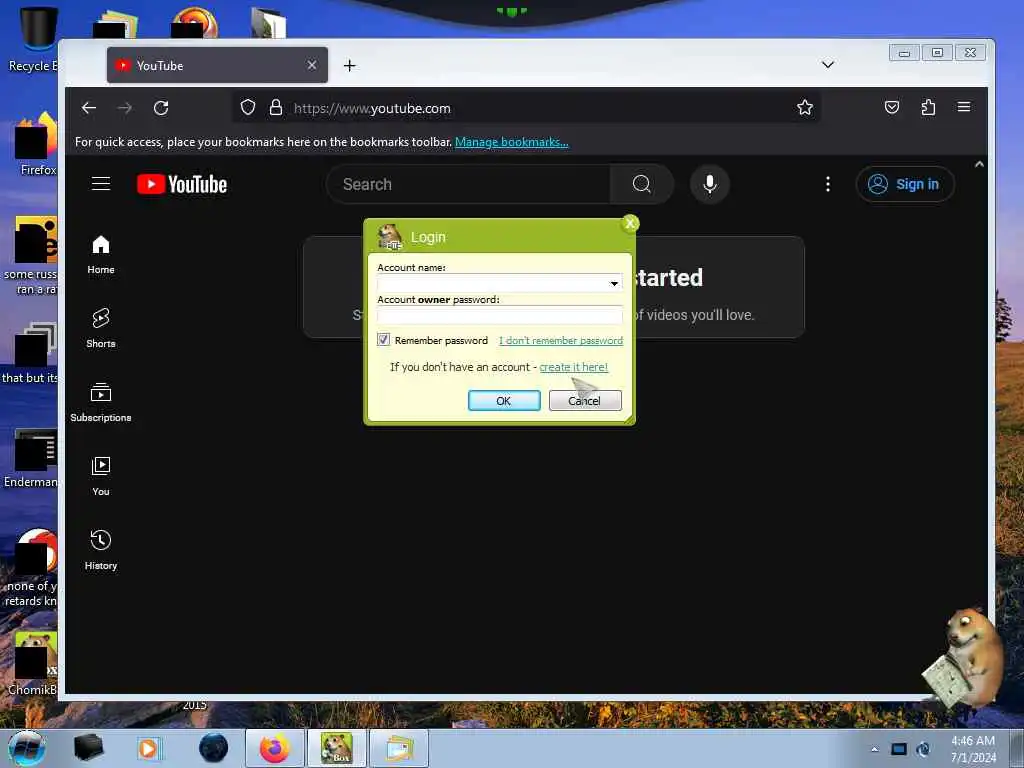1024x768 pixels.
Task: Click the YouTube search magnifier button
Action: coord(641,185)
